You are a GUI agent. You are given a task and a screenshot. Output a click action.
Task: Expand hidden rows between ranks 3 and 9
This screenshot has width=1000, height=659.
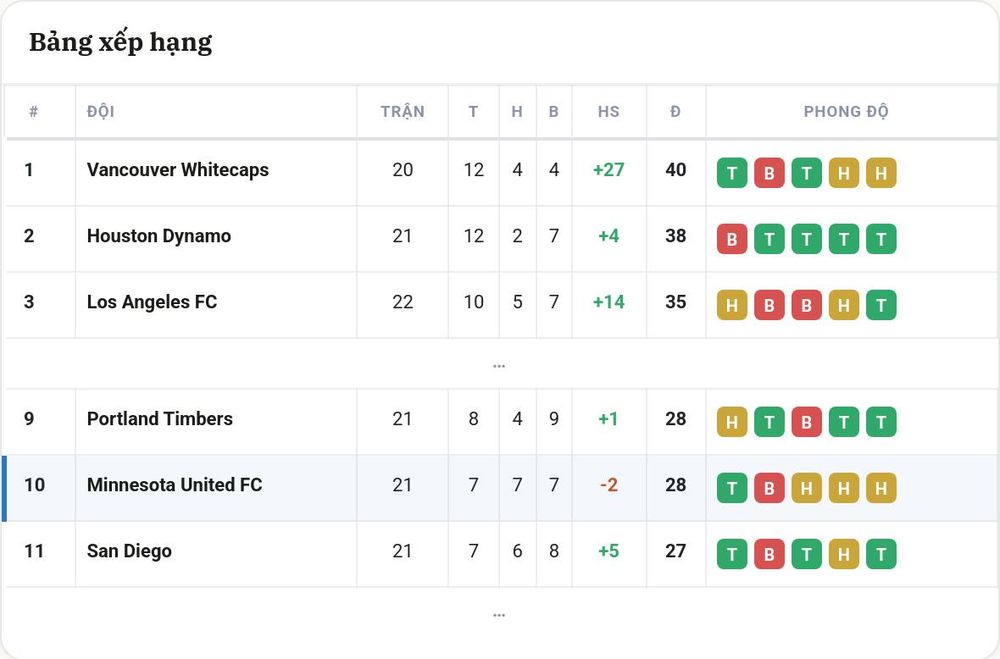499,366
